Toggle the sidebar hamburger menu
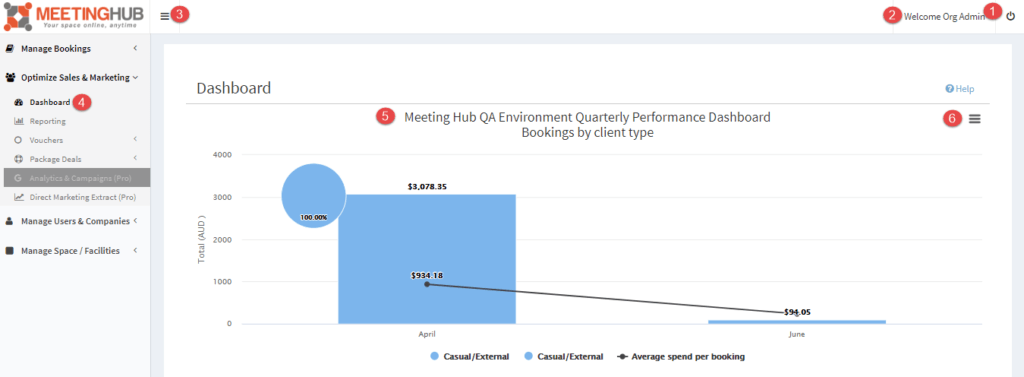Screen dimensions: 1024x377 click(165, 16)
